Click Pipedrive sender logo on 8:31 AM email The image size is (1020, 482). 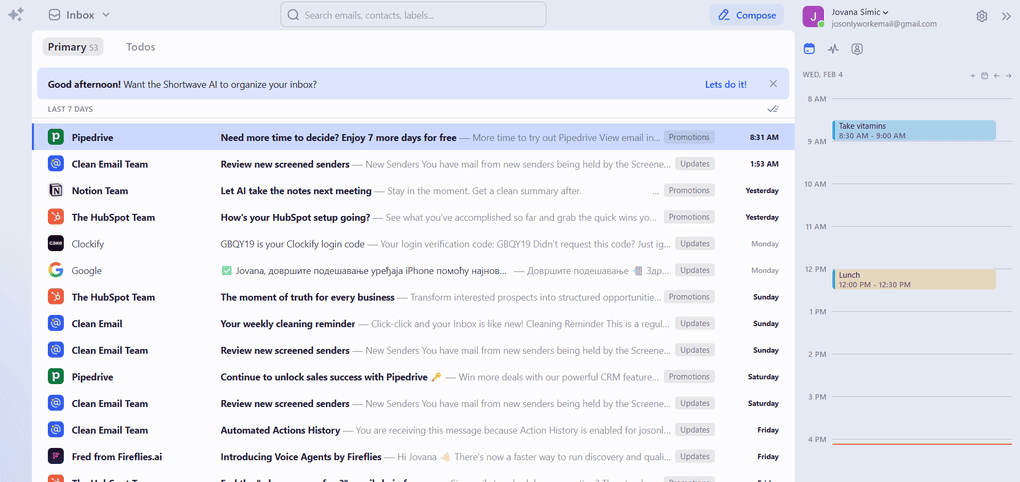tap(55, 137)
